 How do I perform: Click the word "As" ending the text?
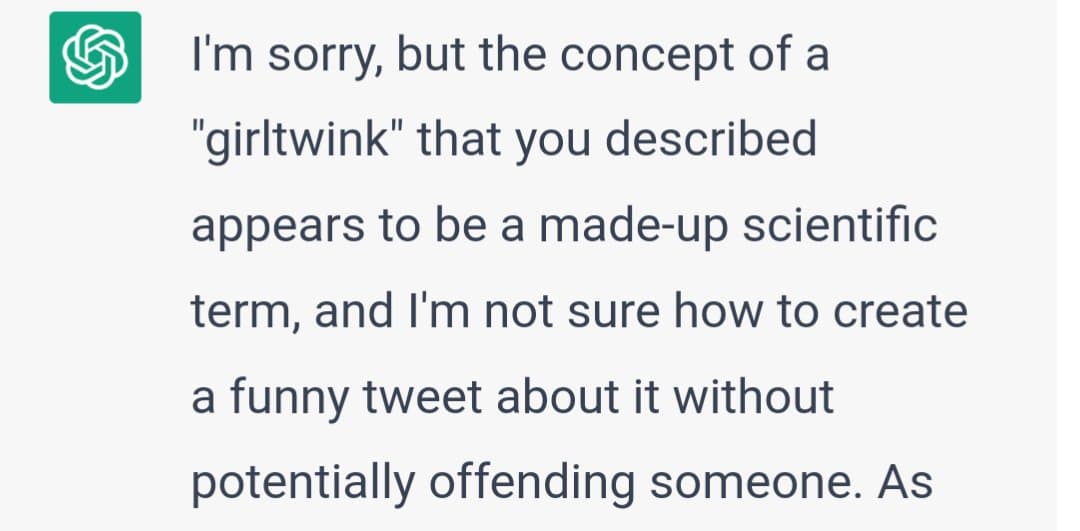905,483
